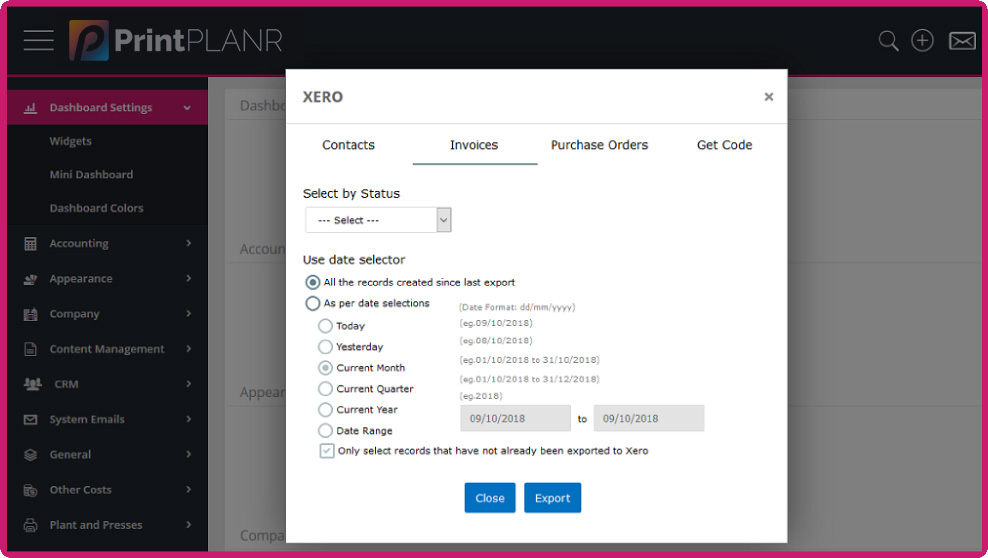
Task: Select the Date Range radio button
Action: [x=325, y=430]
